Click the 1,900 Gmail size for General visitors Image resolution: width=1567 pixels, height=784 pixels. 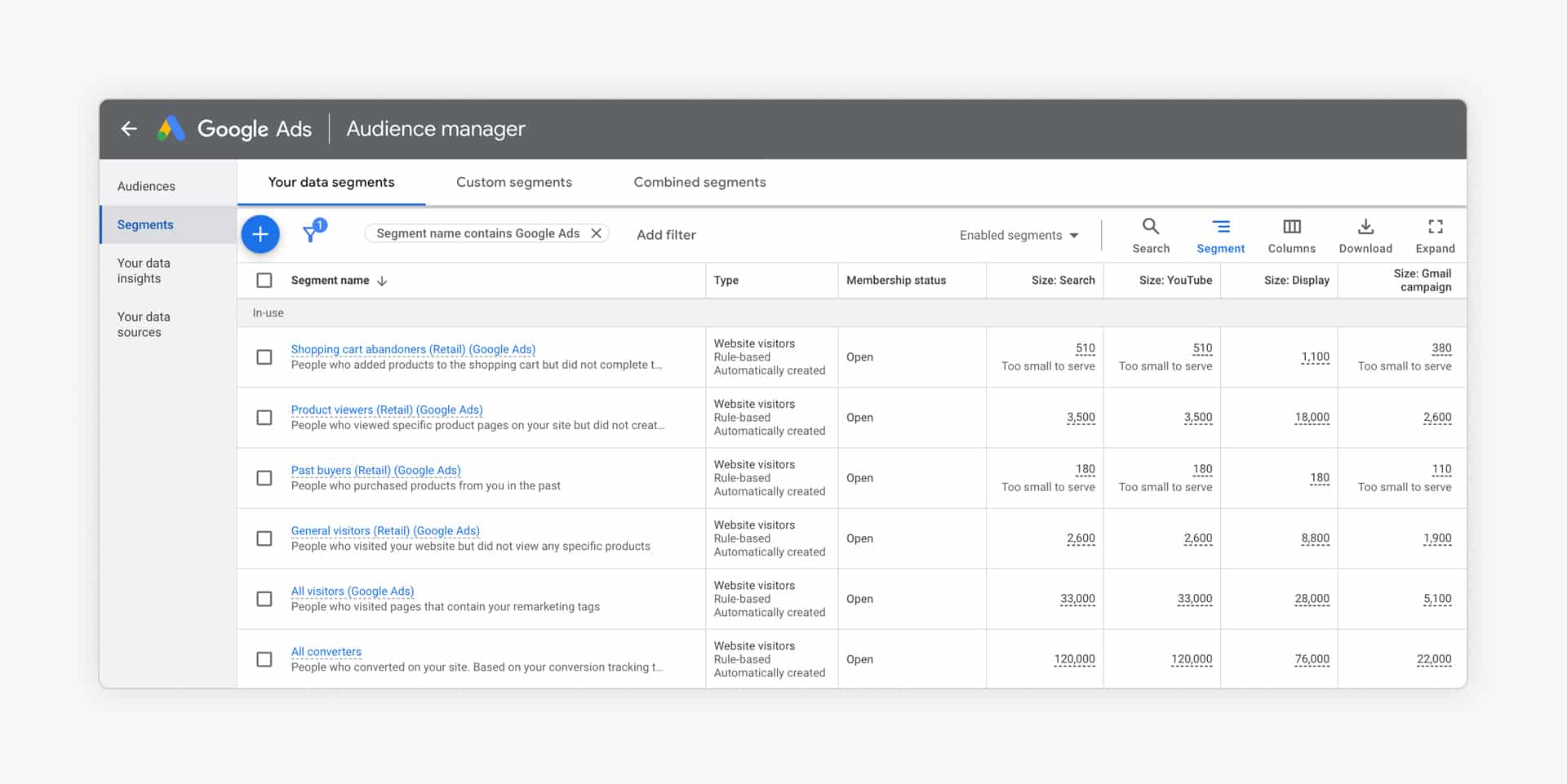[x=1437, y=538]
